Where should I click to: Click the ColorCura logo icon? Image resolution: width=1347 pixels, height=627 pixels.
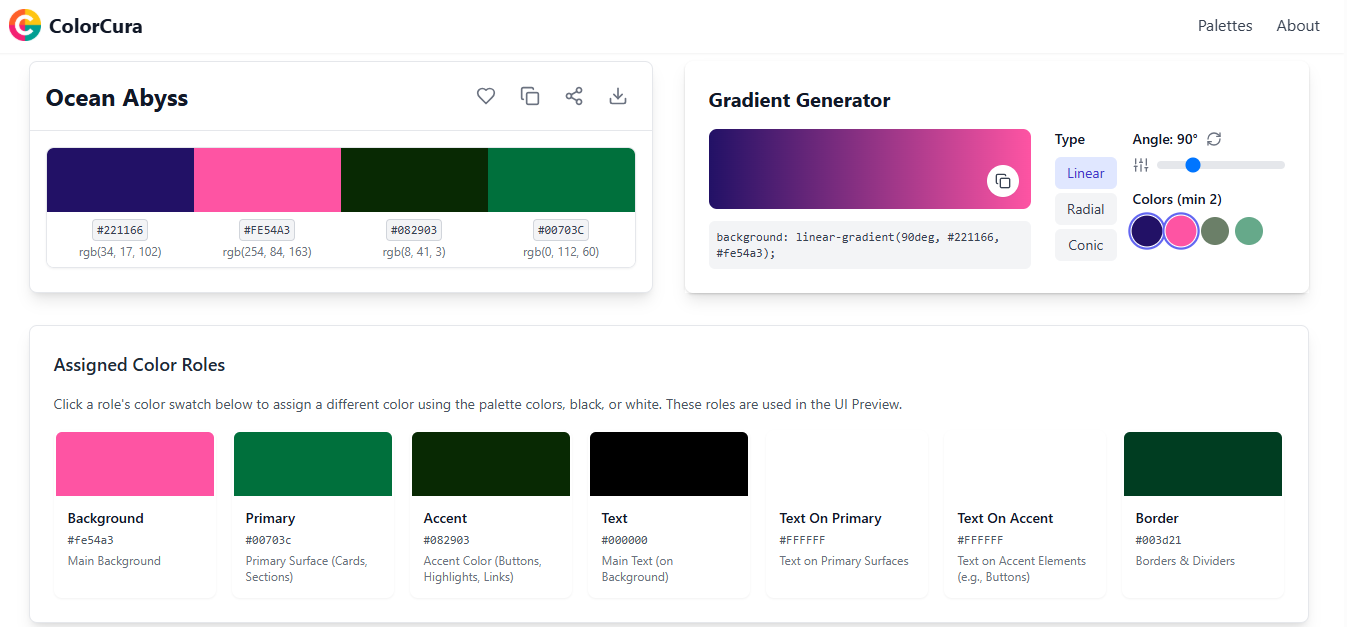25,26
